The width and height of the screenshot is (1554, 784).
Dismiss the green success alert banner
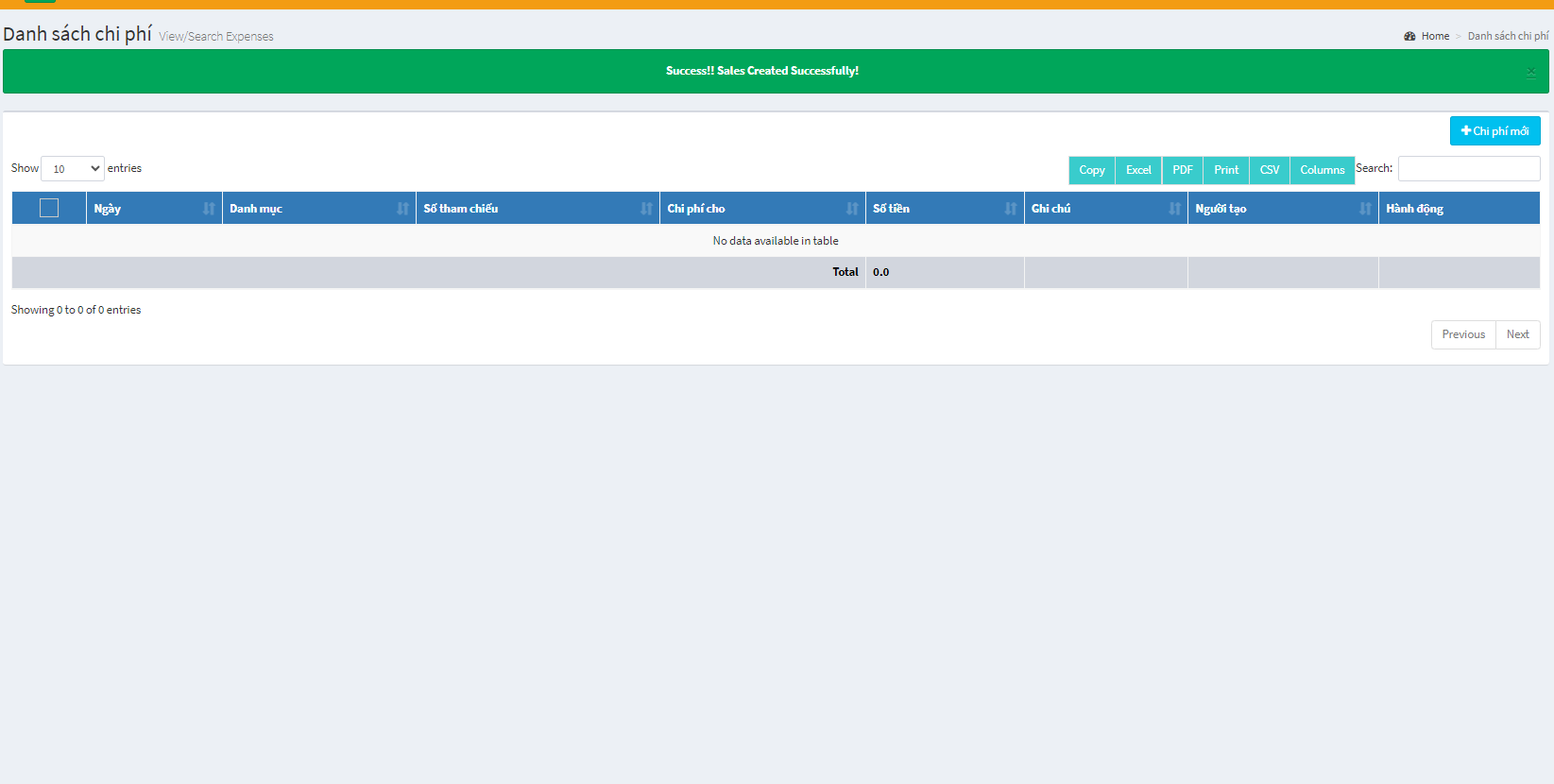point(1530,72)
